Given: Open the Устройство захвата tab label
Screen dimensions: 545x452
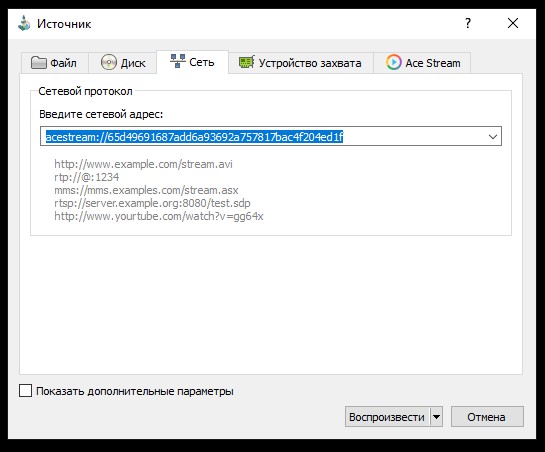Looking at the screenshot, I should (310, 63).
